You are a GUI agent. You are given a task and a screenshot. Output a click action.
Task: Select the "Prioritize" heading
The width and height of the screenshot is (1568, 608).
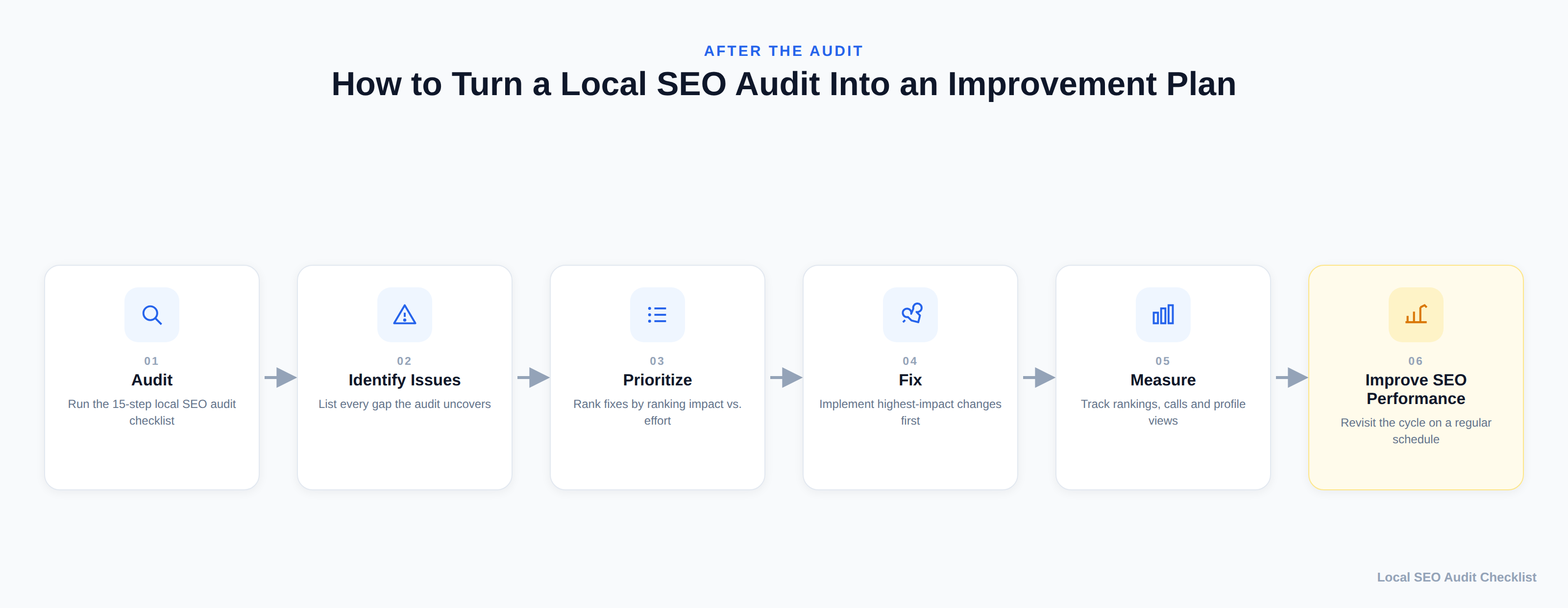point(658,380)
